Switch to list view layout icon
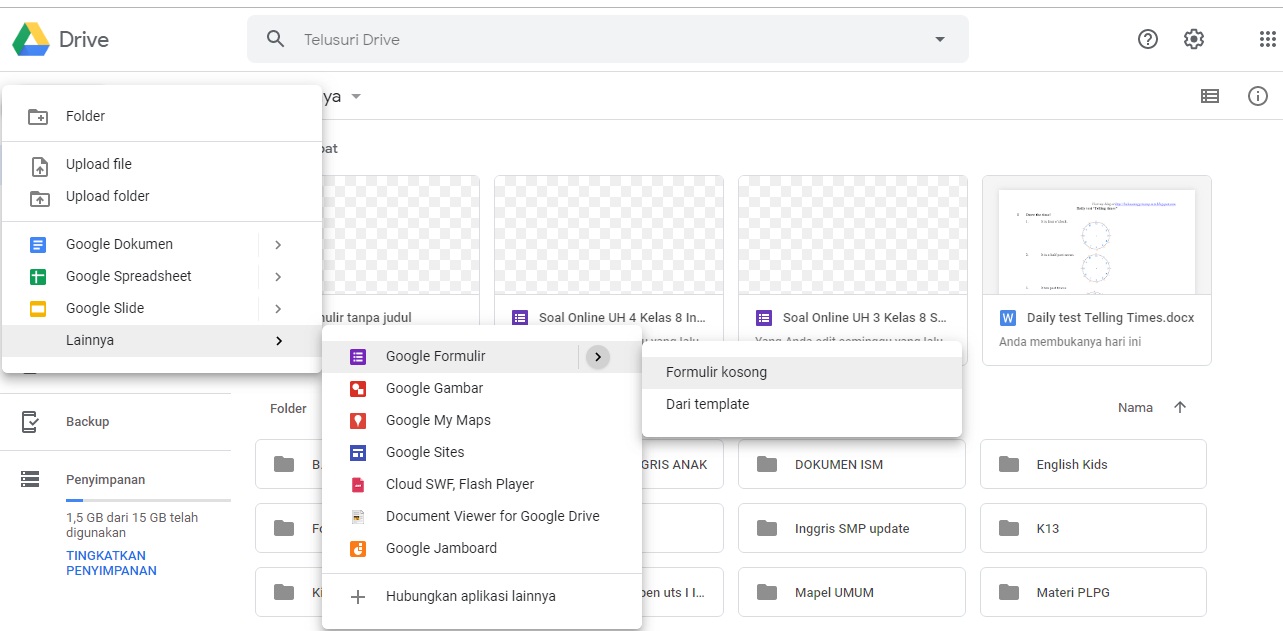The width and height of the screenshot is (1283, 631). coord(1210,96)
